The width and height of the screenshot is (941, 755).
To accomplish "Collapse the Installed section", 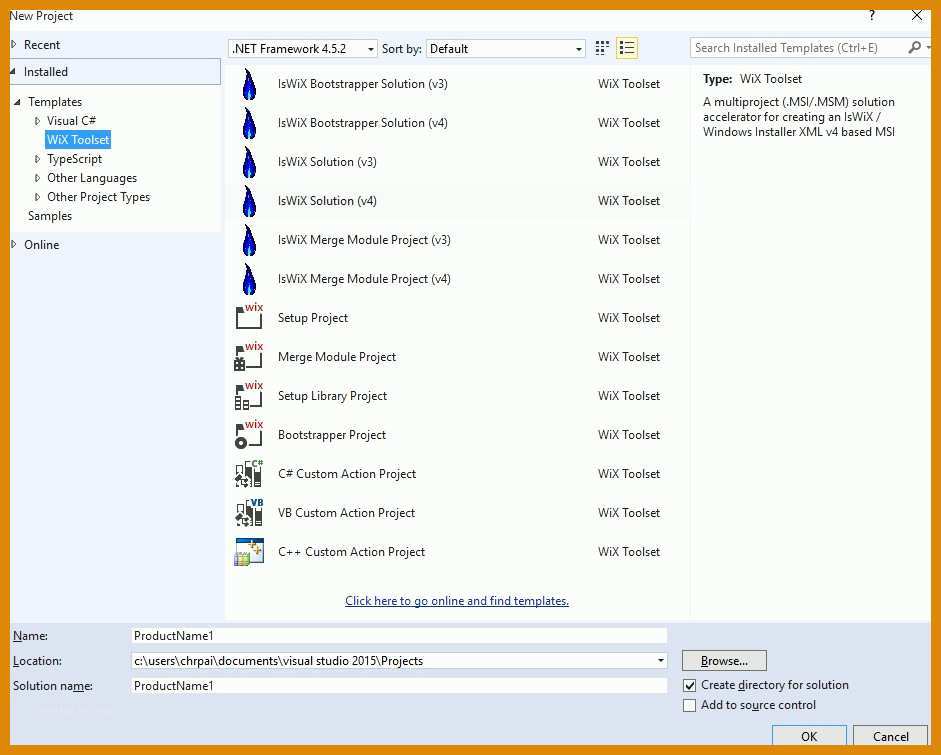I will click(x=13, y=71).
